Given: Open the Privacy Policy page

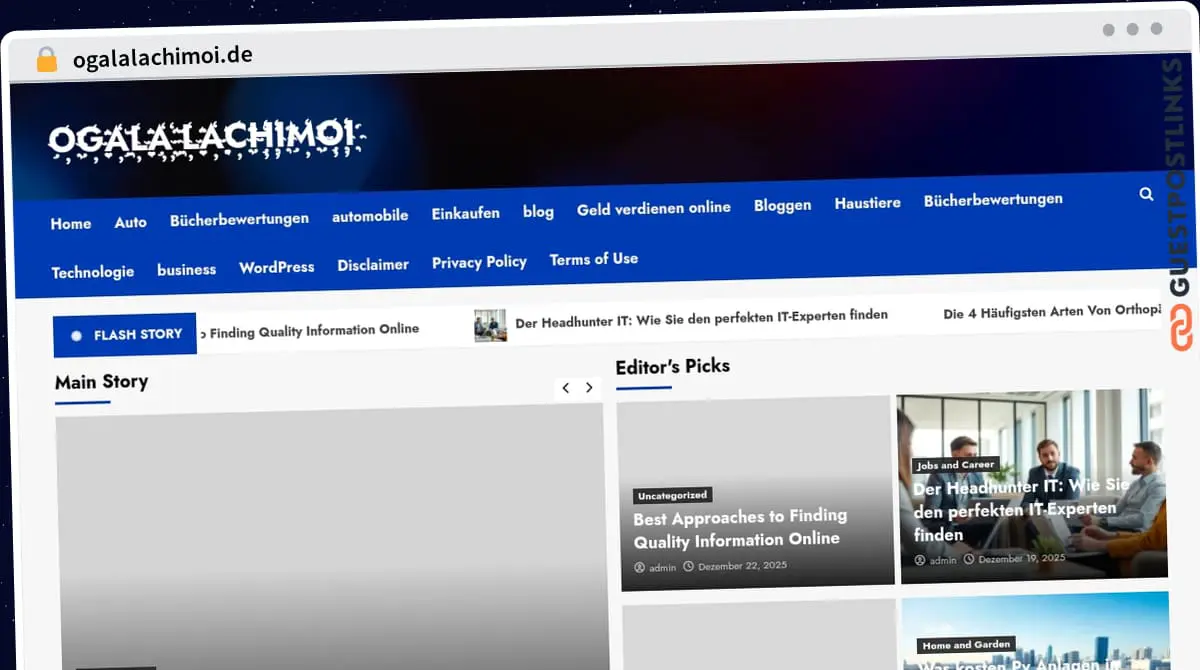Looking at the screenshot, I should (479, 262).
